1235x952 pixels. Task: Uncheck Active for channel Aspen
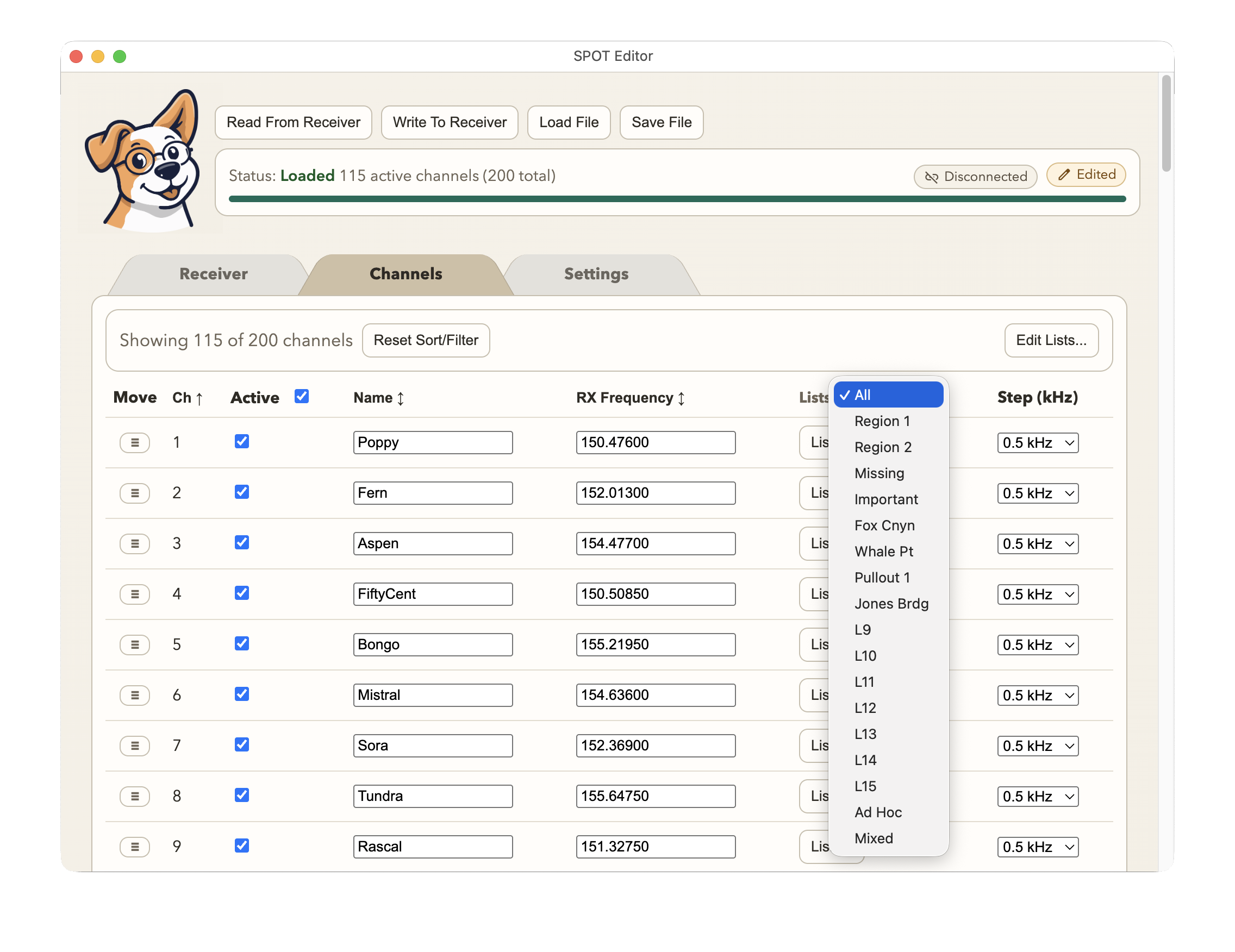241,543
